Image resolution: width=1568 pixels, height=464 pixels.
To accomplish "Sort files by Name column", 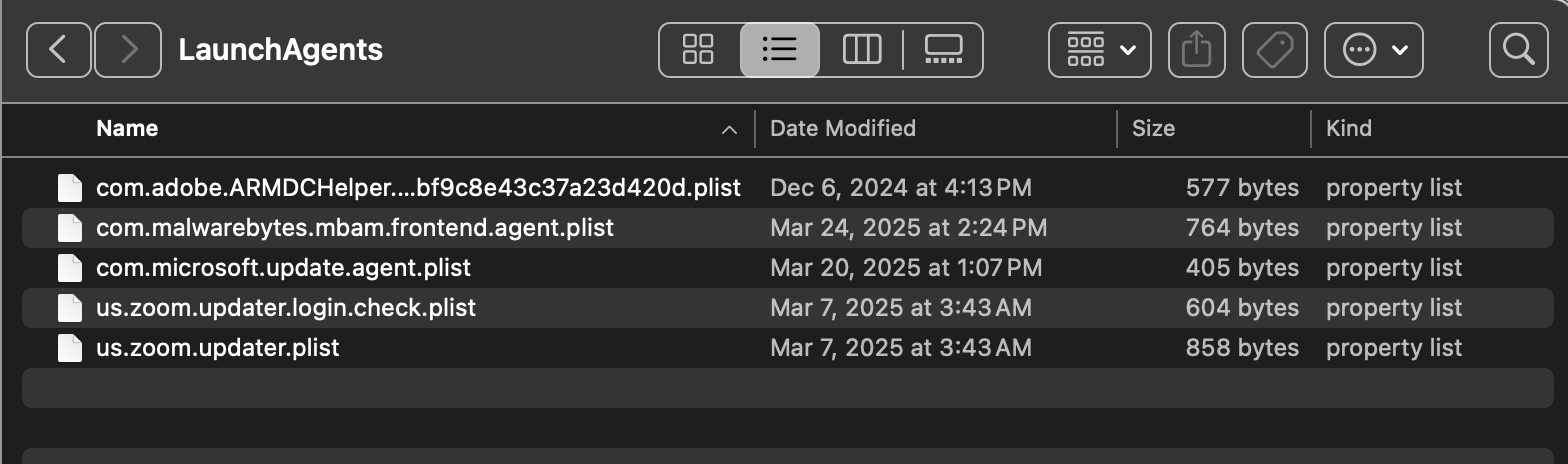I will (127, 128).
